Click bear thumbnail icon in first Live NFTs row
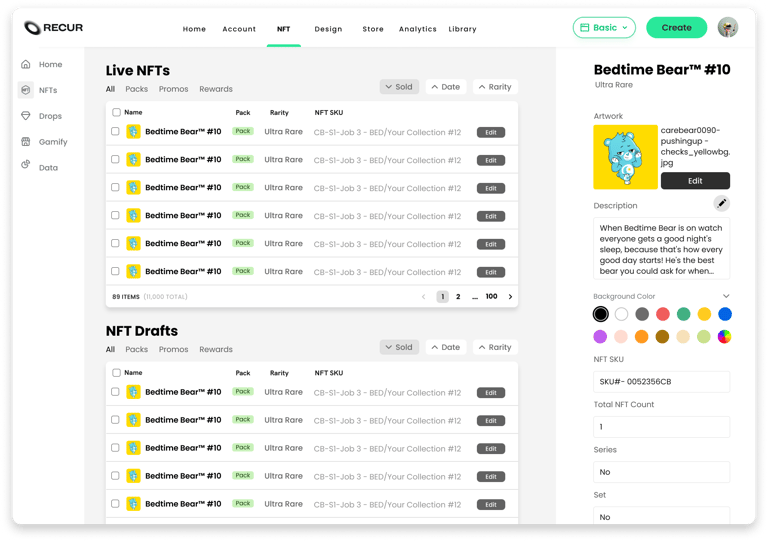Viewport: 768px width, 541px height. 133,132
